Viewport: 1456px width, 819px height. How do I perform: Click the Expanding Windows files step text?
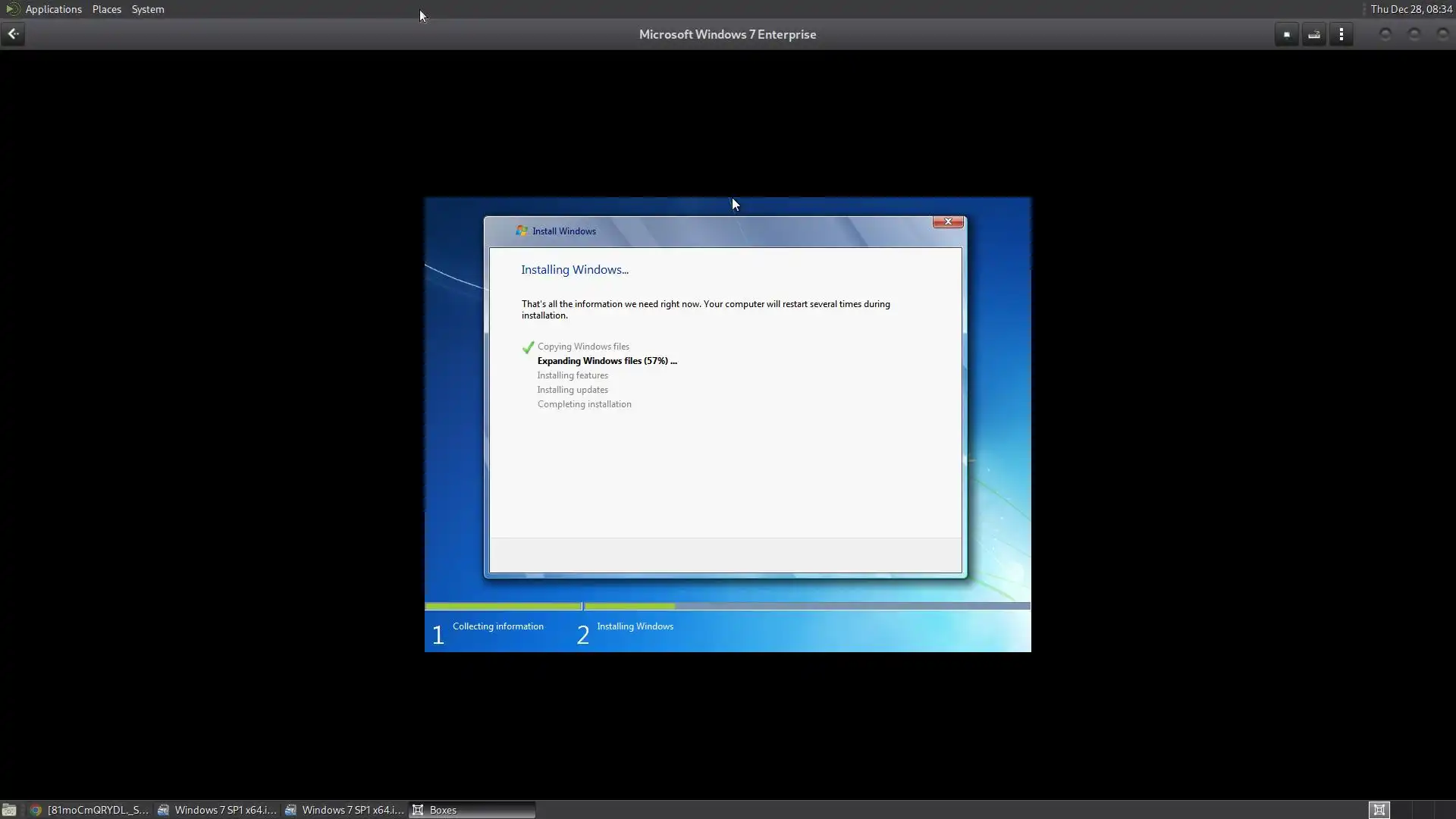[607, 361]
